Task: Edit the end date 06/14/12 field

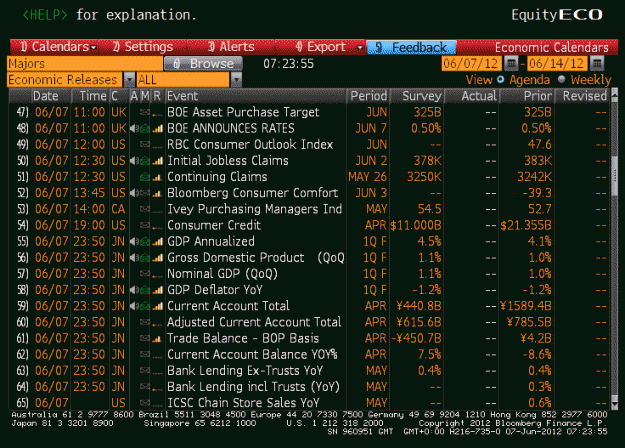Action: [557, 63]
